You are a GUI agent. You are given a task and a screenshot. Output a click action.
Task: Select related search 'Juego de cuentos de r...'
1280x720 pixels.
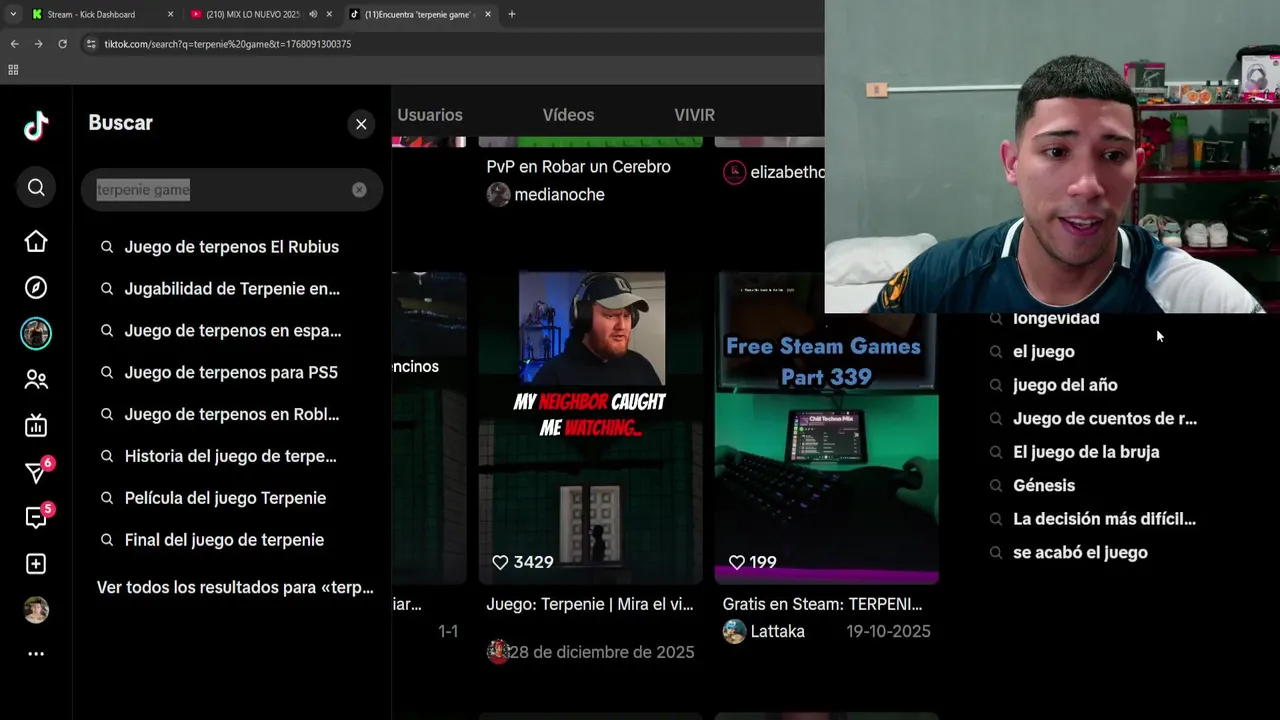pyautogui.click(x=1104, y=419)
